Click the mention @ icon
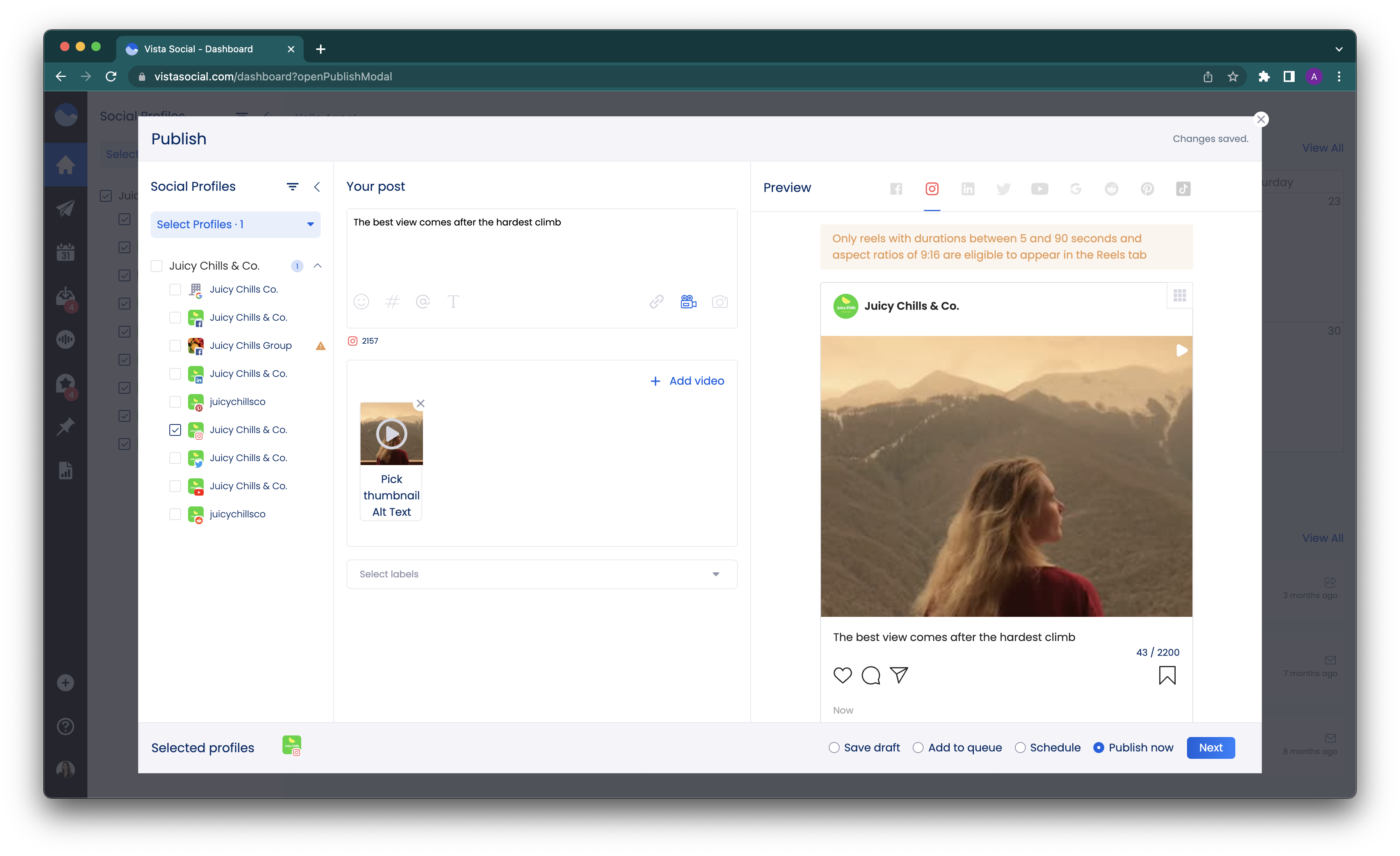Viewport: 1400px width, 856px height. coord(423,302)
